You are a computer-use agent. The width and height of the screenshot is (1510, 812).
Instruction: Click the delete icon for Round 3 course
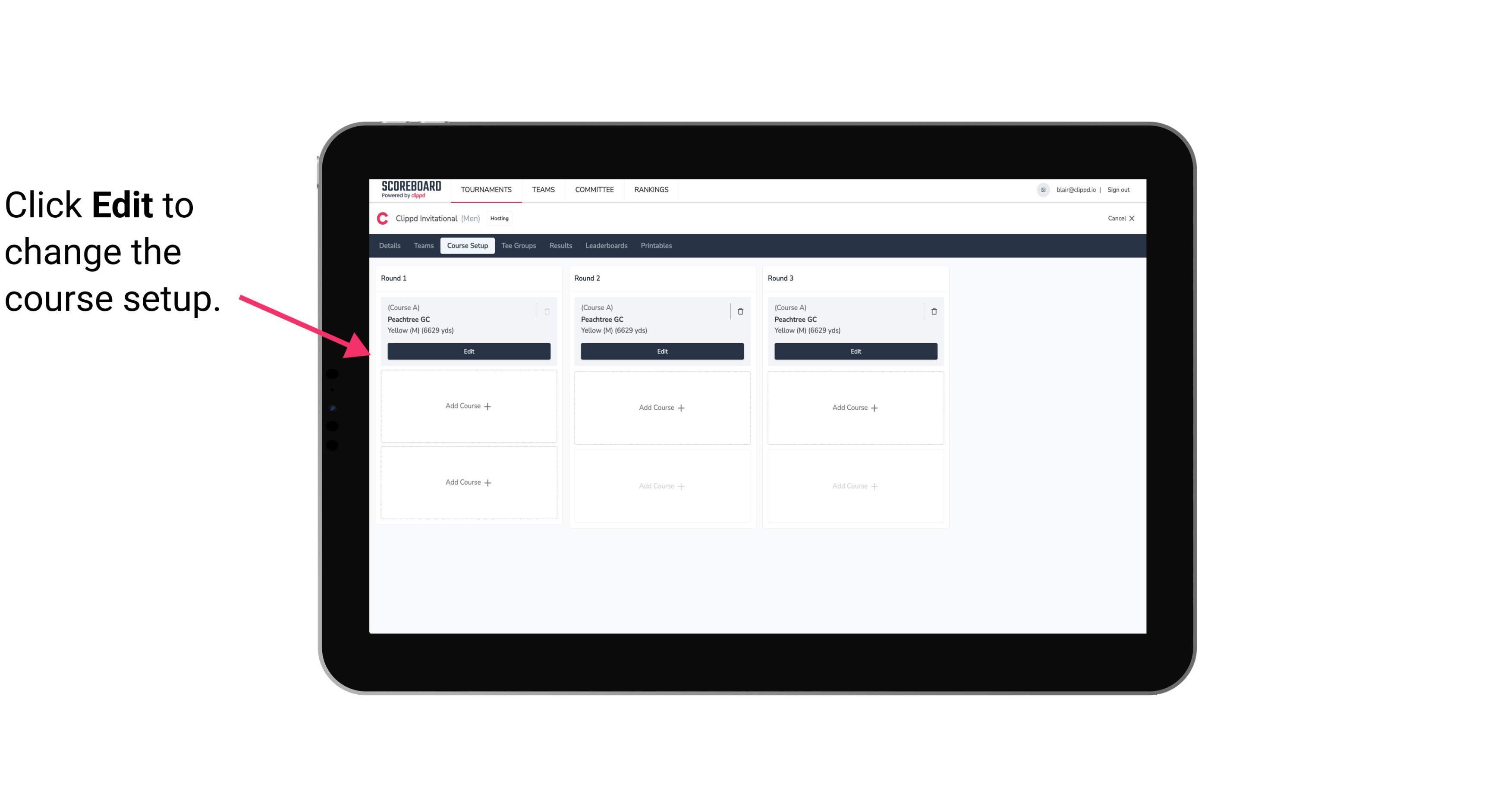coord(933,310)
